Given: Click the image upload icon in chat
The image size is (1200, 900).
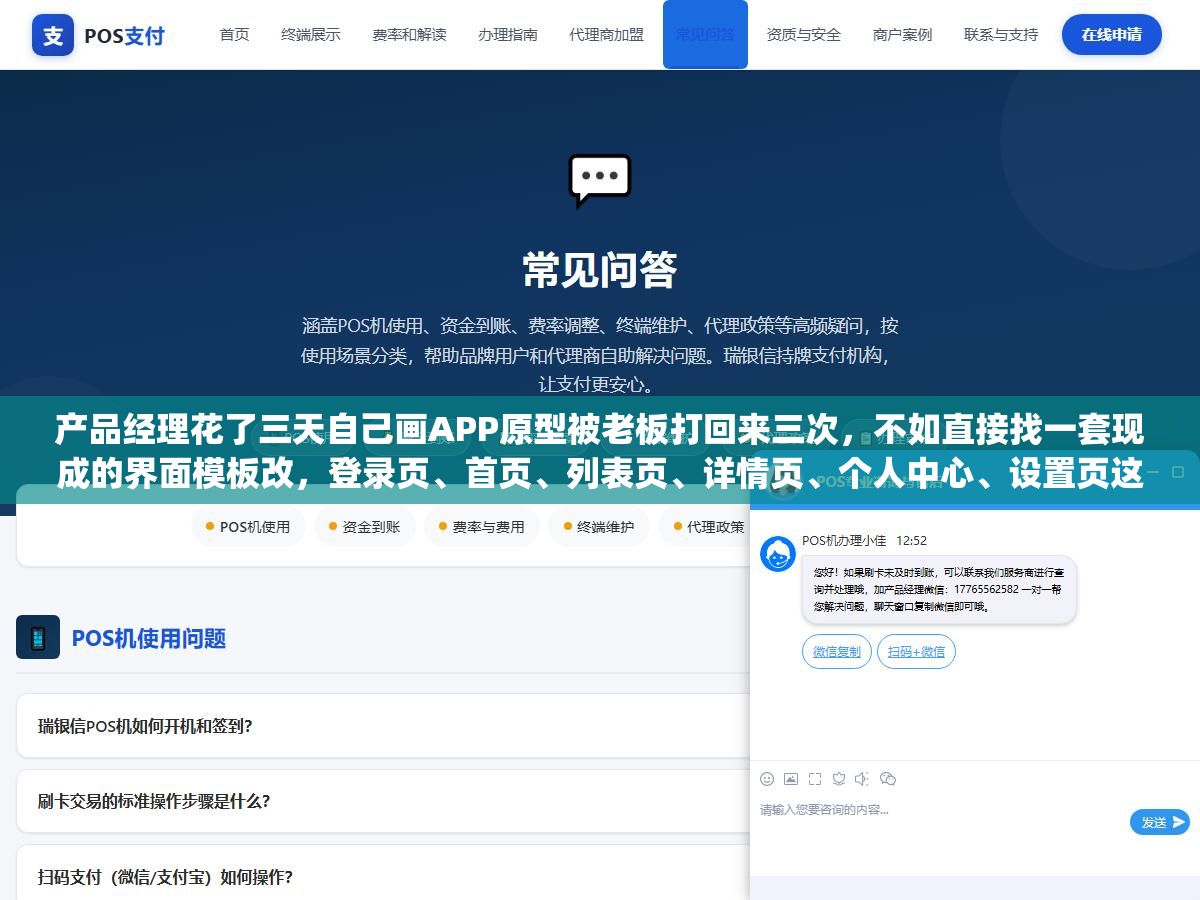Looking at the screenshot, I should tap(791, 779).
